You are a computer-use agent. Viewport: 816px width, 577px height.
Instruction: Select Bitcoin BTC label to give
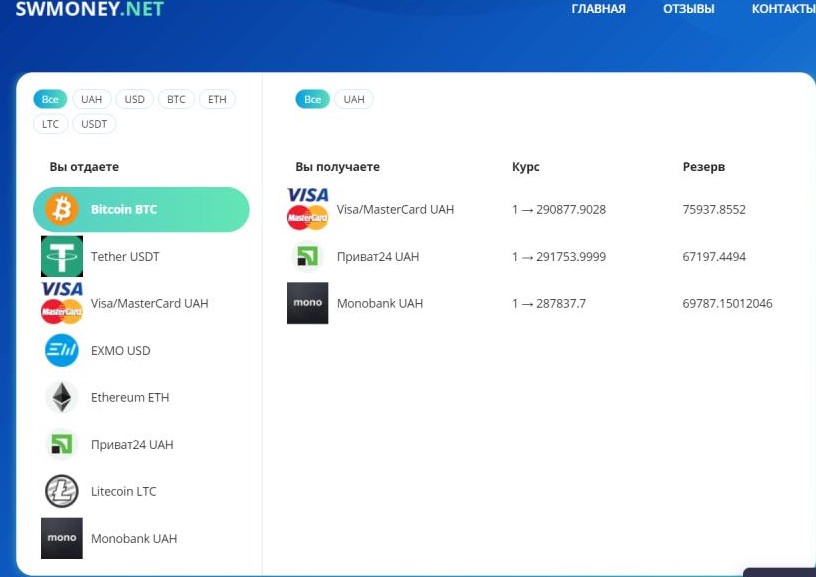pos(124,209)
